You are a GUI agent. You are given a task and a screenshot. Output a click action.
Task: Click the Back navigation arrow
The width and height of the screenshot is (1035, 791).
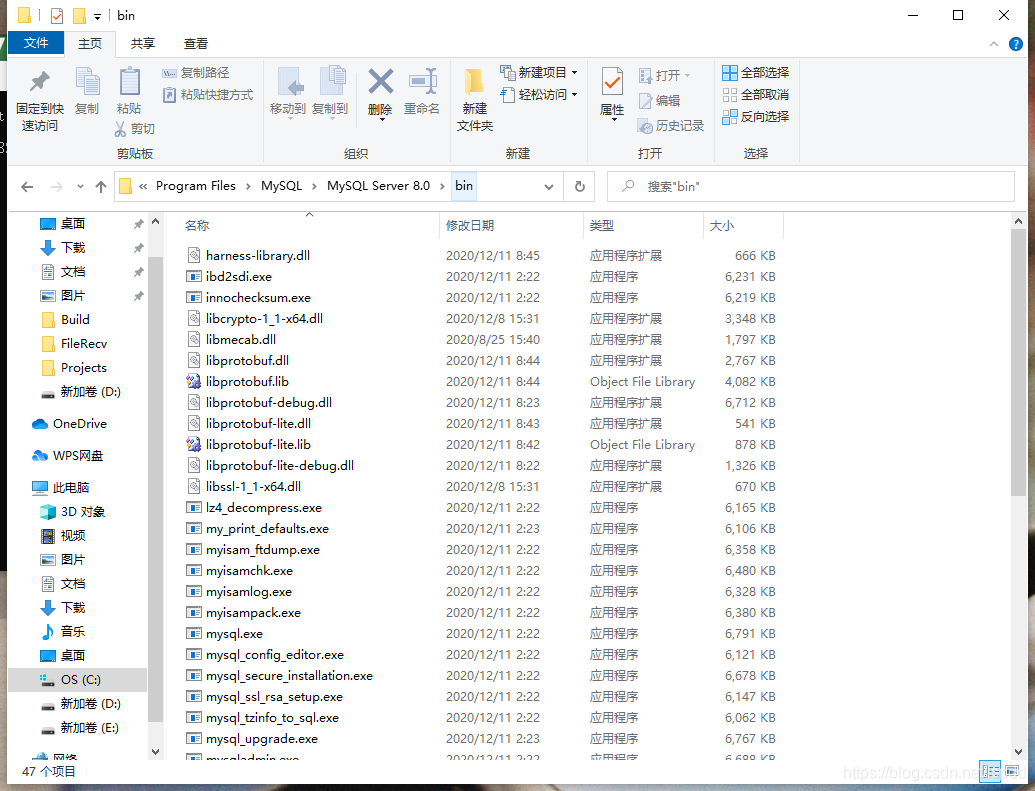coord(27,187)
